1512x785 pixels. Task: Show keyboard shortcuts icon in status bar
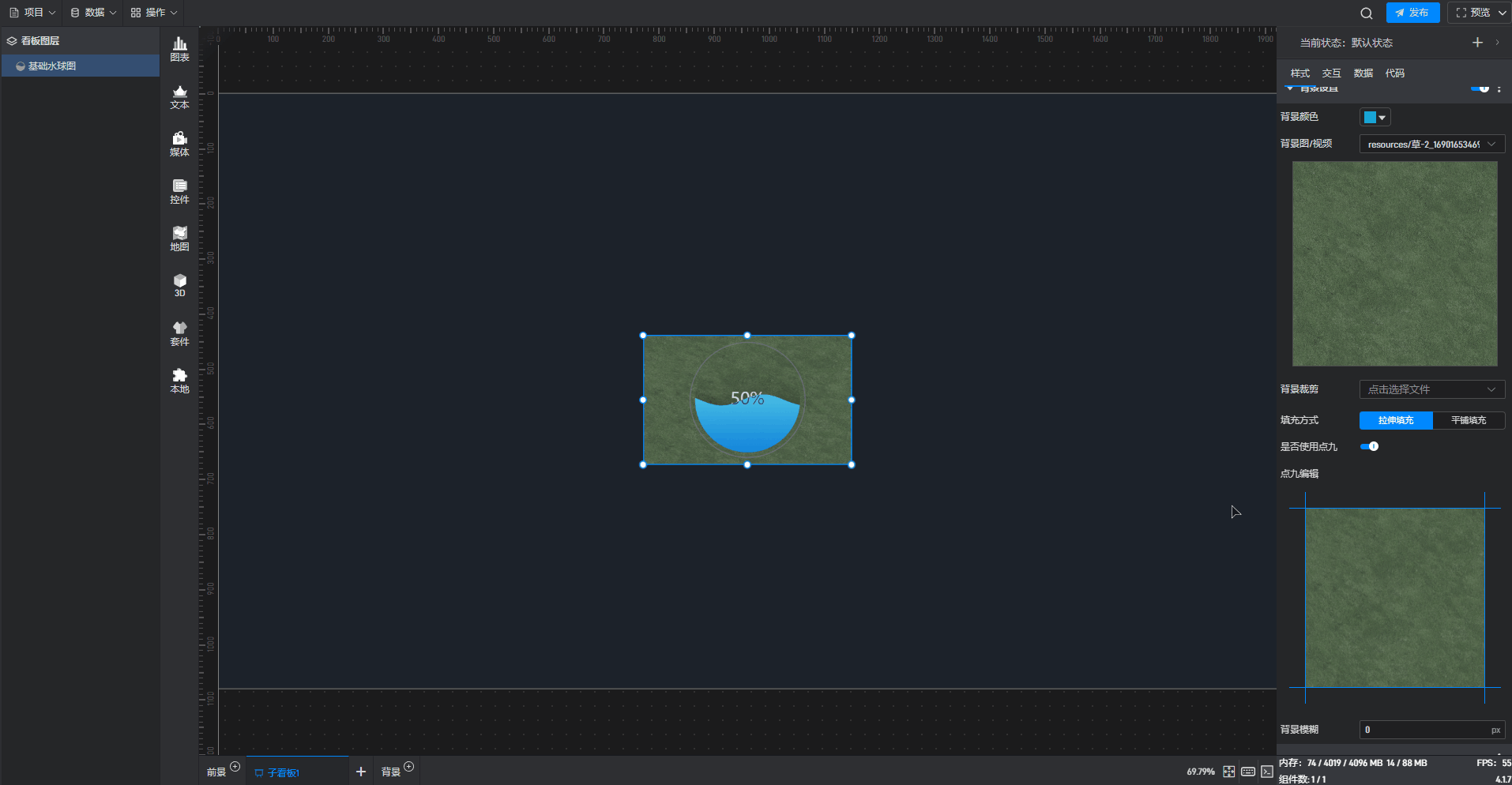pyautogui.click(x=1248, y=772)
